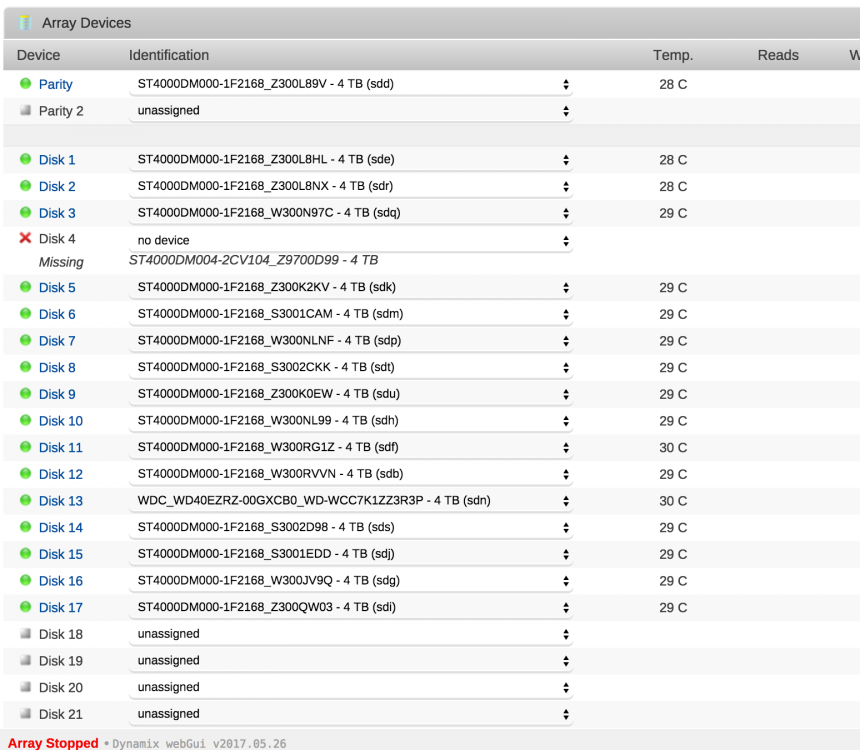
Task: Open the Disk 2 identification dropdown
Action: (351, 186)
